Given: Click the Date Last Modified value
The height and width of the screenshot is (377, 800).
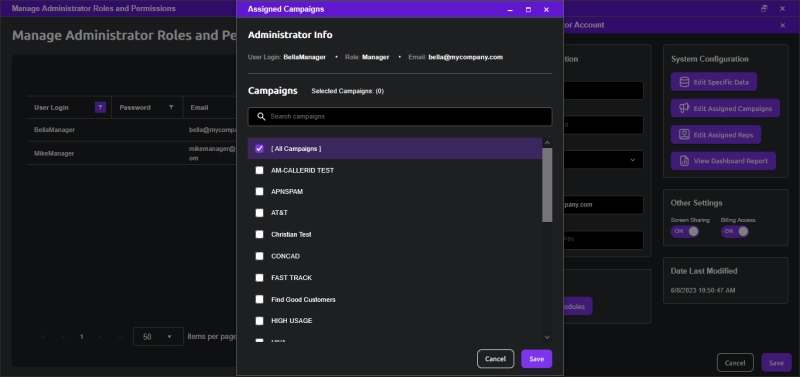Looking at the screenshot, I should 703,290.
